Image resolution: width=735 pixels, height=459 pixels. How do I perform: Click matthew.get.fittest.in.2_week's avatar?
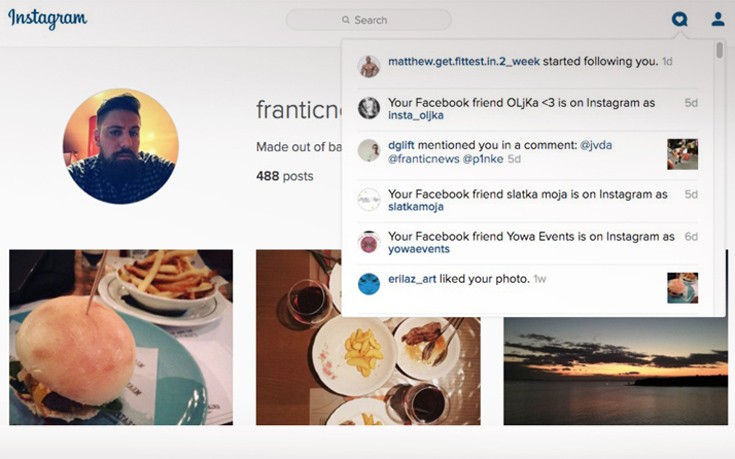(x=369, y=66)
